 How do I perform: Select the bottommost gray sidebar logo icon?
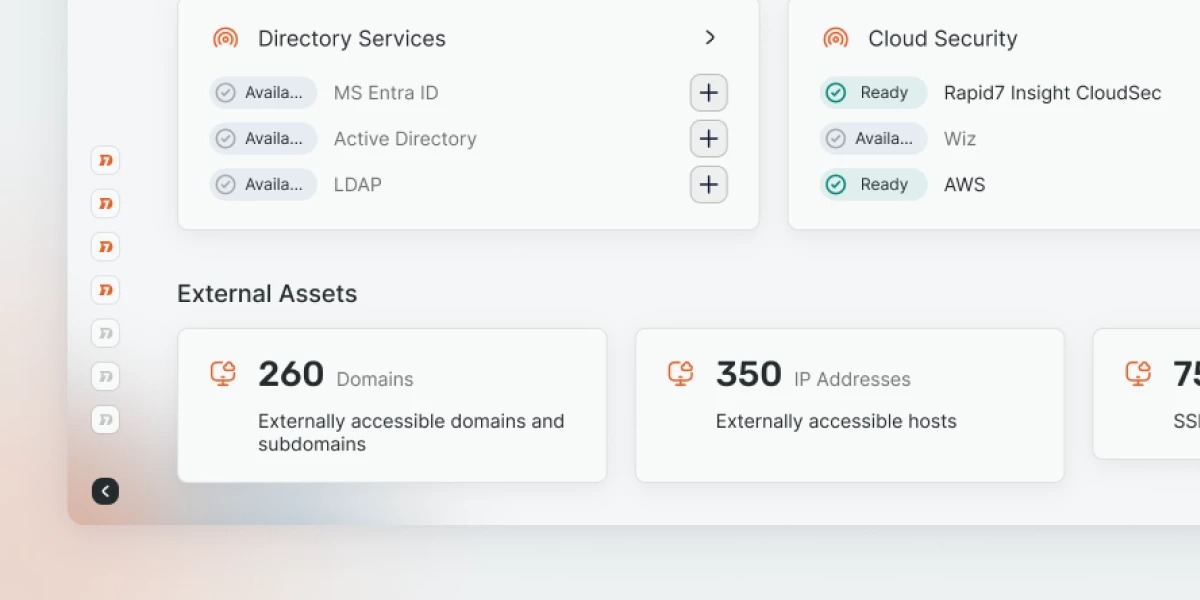tap(105, 419)
